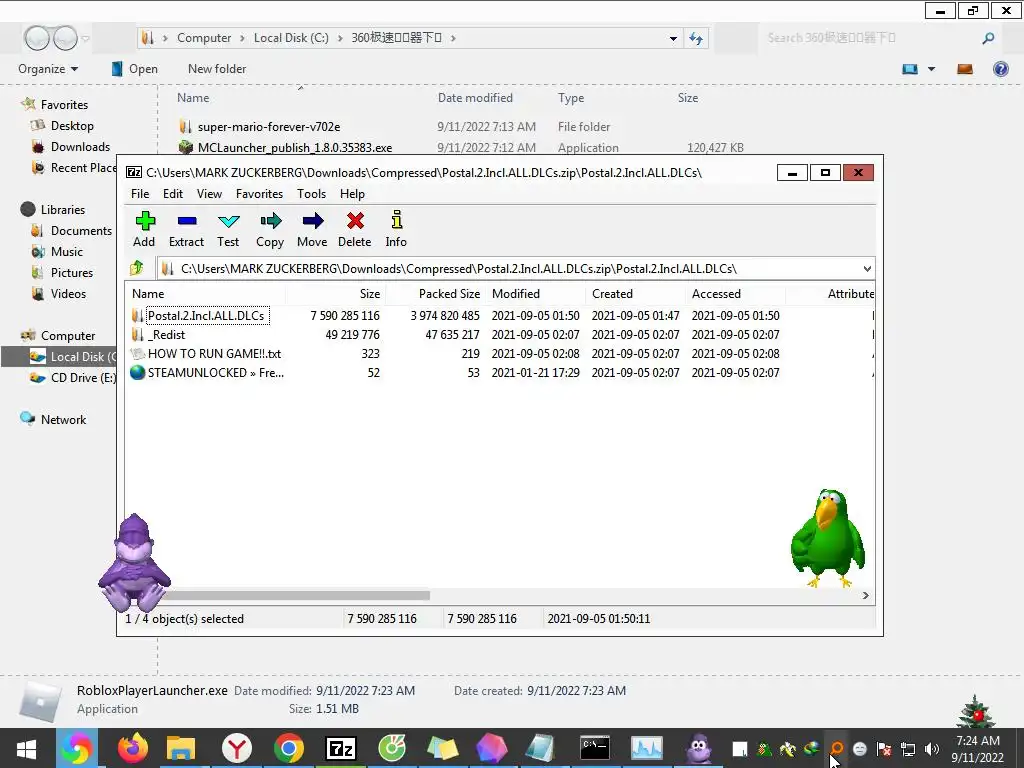Select super-mario-forever-v702e folder in Explorer
Screen dimensions: 1024x768
click(x=268, y=127)
